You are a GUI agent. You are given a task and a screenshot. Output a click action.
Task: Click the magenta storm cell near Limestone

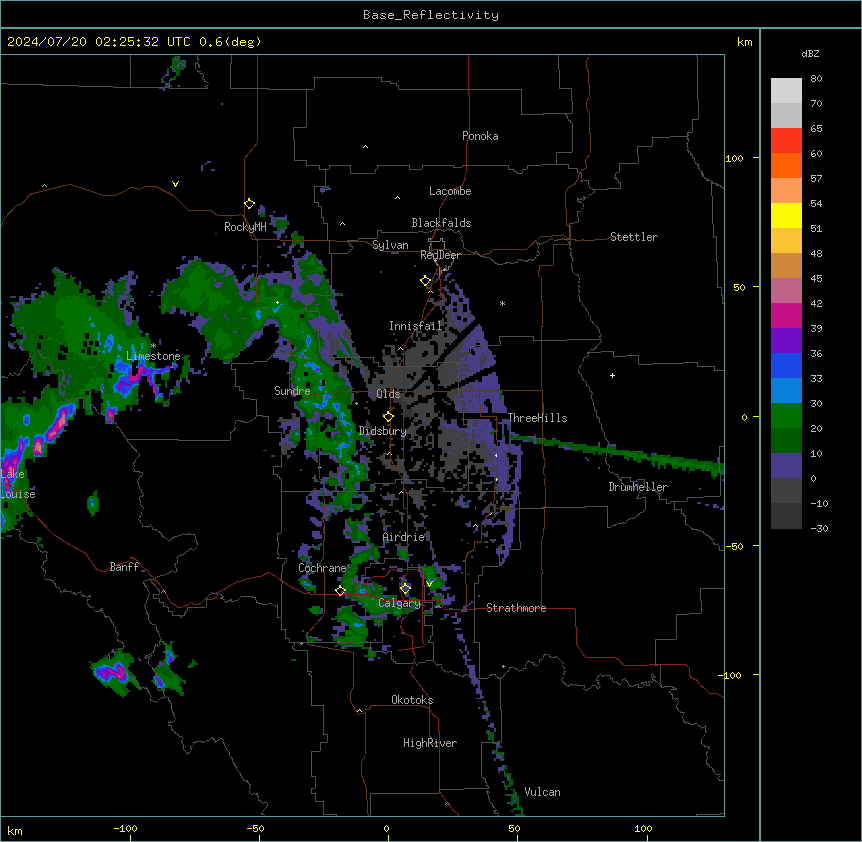click(139, 378)
